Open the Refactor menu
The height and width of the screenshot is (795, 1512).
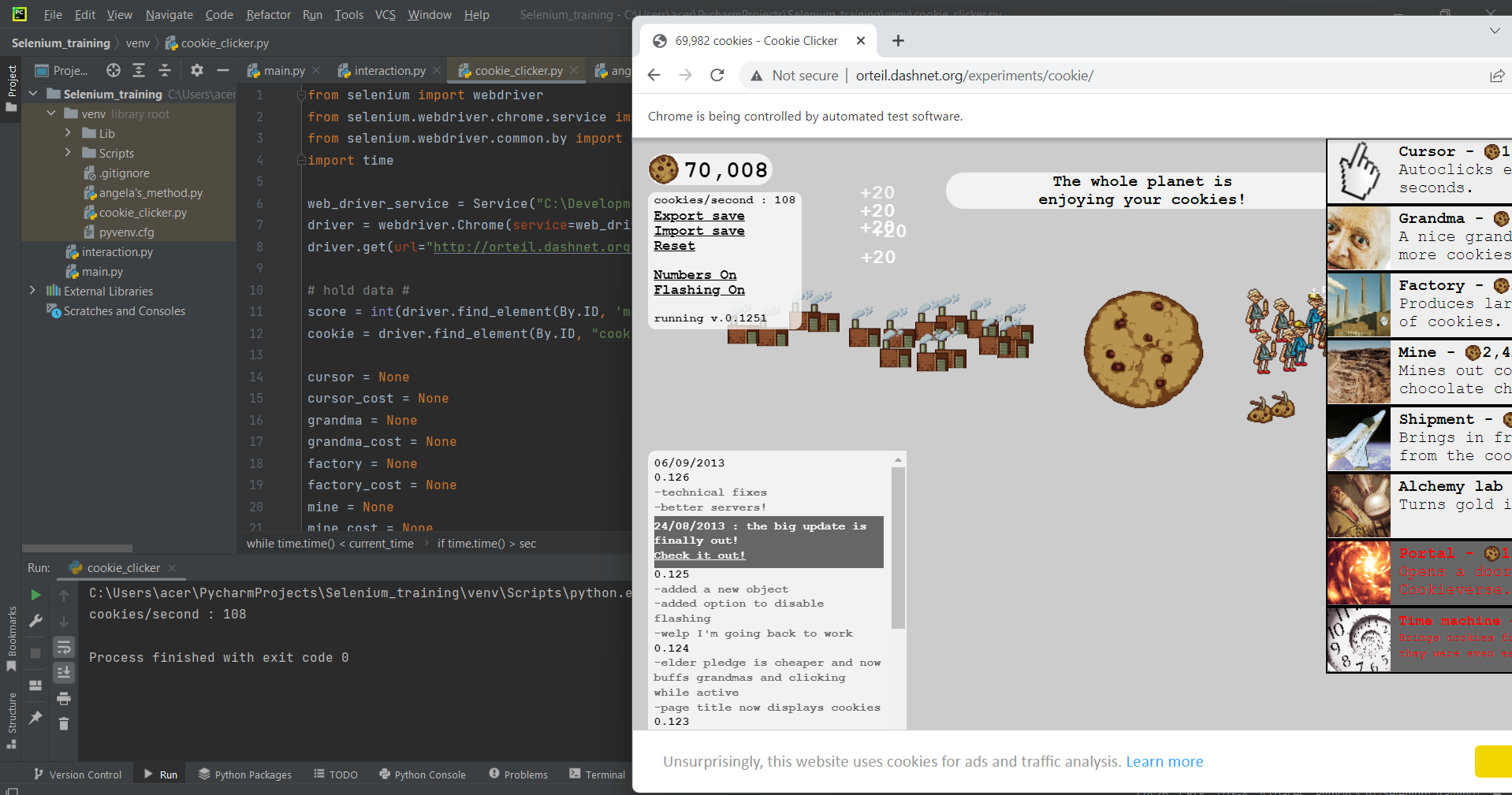coord(268,14)
